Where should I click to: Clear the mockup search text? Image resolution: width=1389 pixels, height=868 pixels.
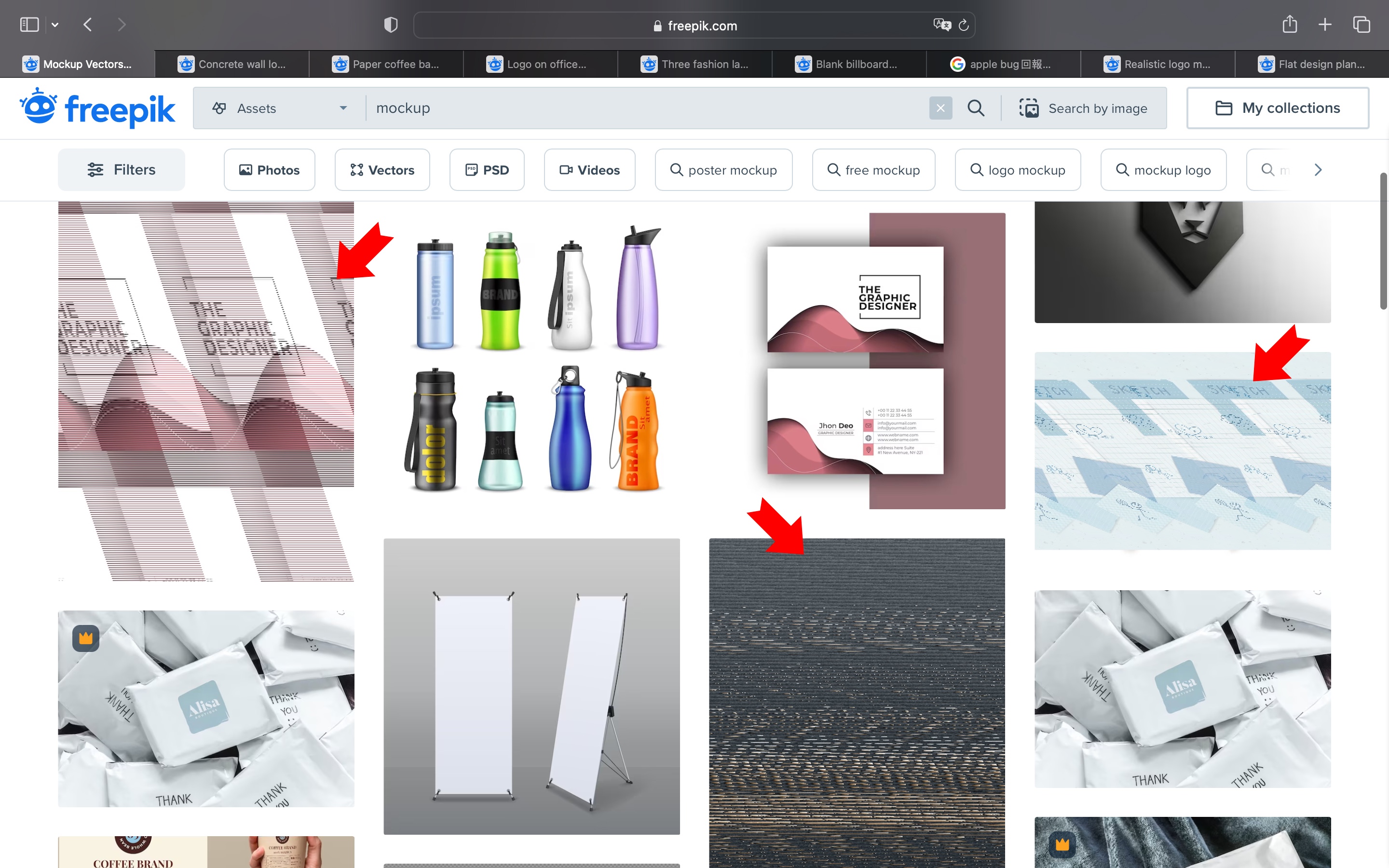pos(940,108)
